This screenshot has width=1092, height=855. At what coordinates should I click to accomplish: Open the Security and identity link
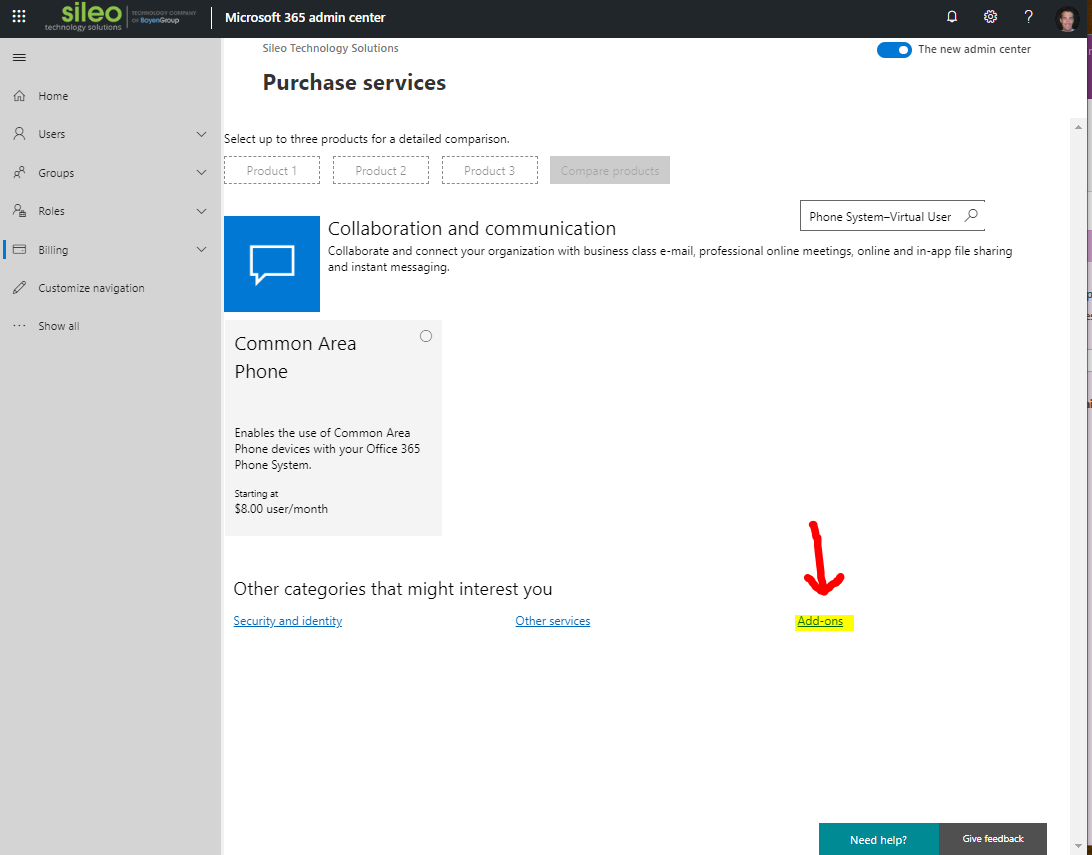[288, 621]
